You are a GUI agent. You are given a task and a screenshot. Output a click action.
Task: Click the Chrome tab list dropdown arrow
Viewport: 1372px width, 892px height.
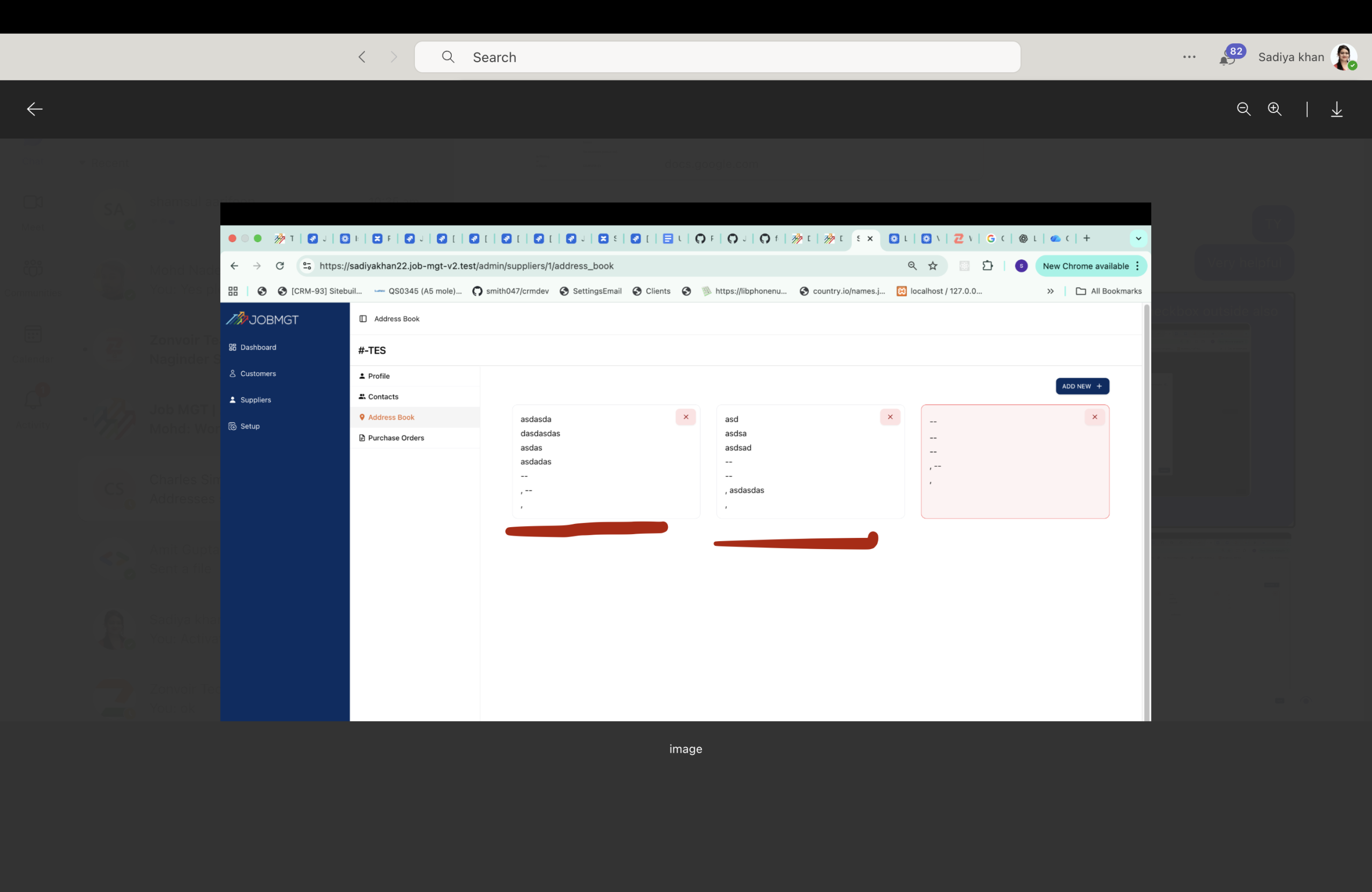click(x=1138, y=238)
